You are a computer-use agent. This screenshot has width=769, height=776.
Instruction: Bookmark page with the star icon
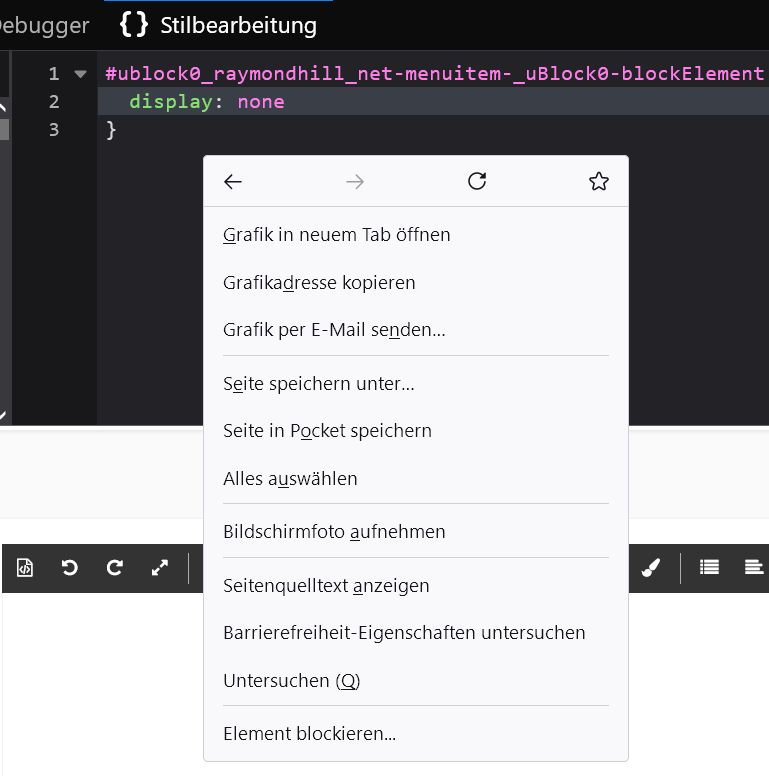coord(599,181)
